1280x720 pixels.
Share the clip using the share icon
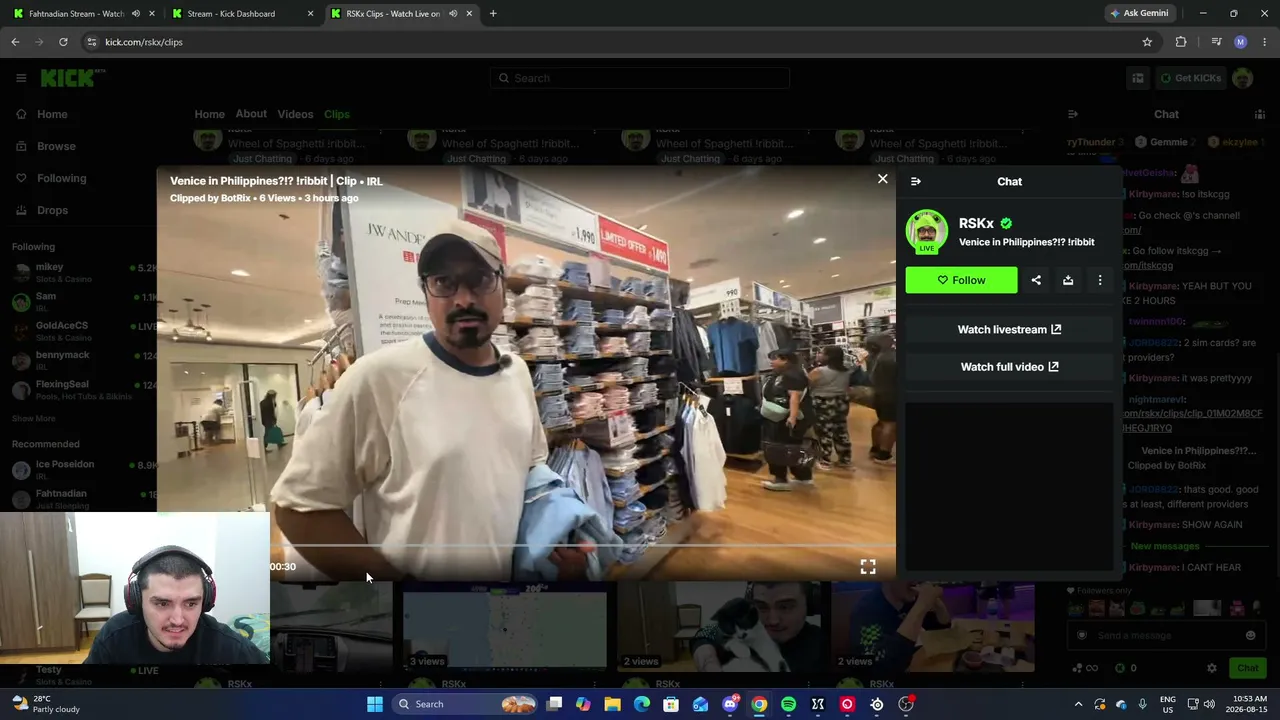pyautogui.click(x=1036, y=280)
